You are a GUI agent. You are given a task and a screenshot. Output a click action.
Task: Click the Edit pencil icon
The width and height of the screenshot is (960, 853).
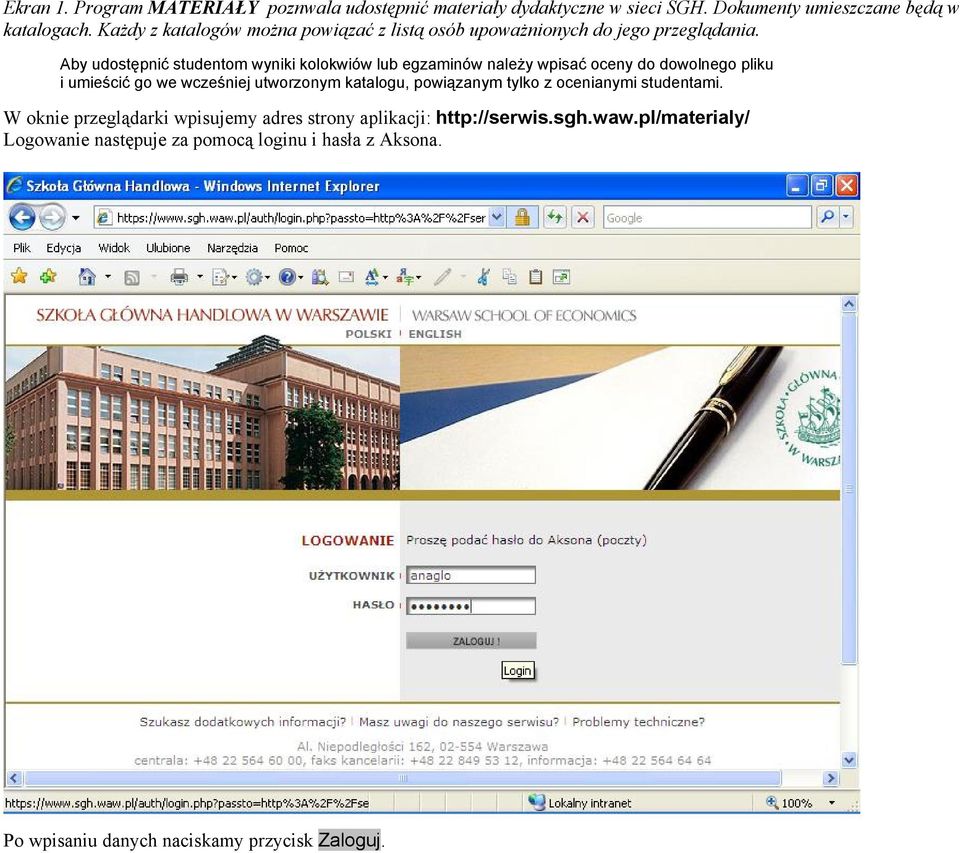(443, 277)
